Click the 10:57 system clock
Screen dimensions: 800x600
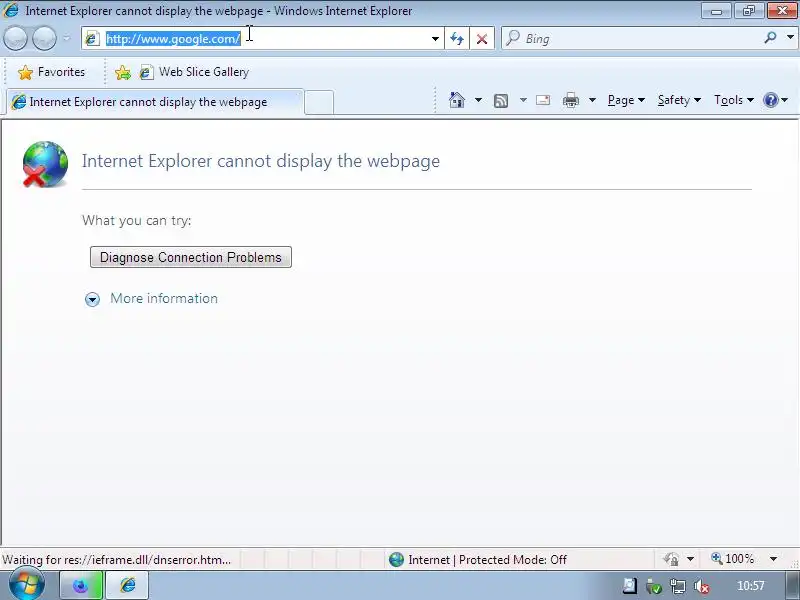coord(751,586)
